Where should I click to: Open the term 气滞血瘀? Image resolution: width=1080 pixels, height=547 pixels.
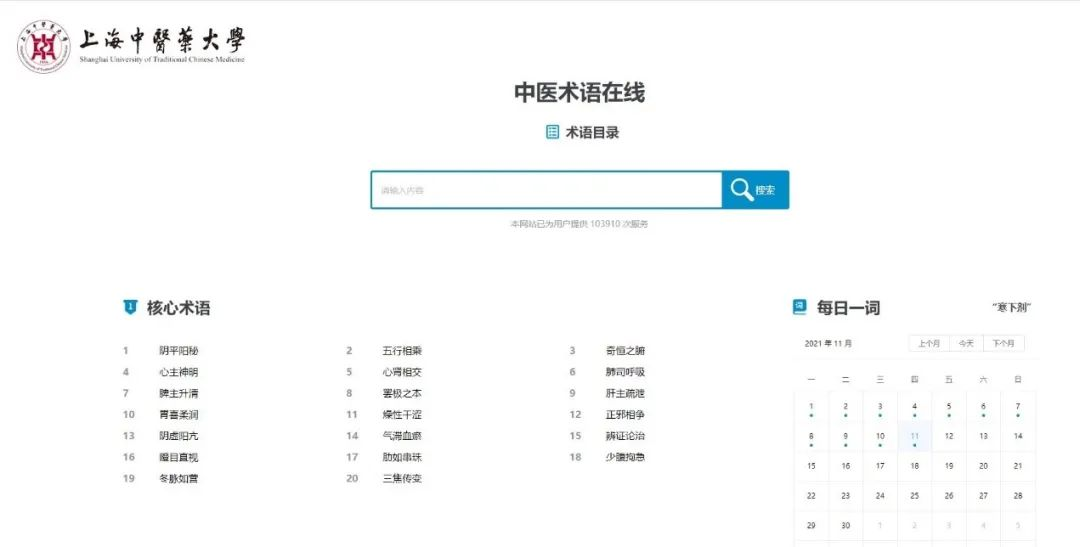click(x=402, y=436)
